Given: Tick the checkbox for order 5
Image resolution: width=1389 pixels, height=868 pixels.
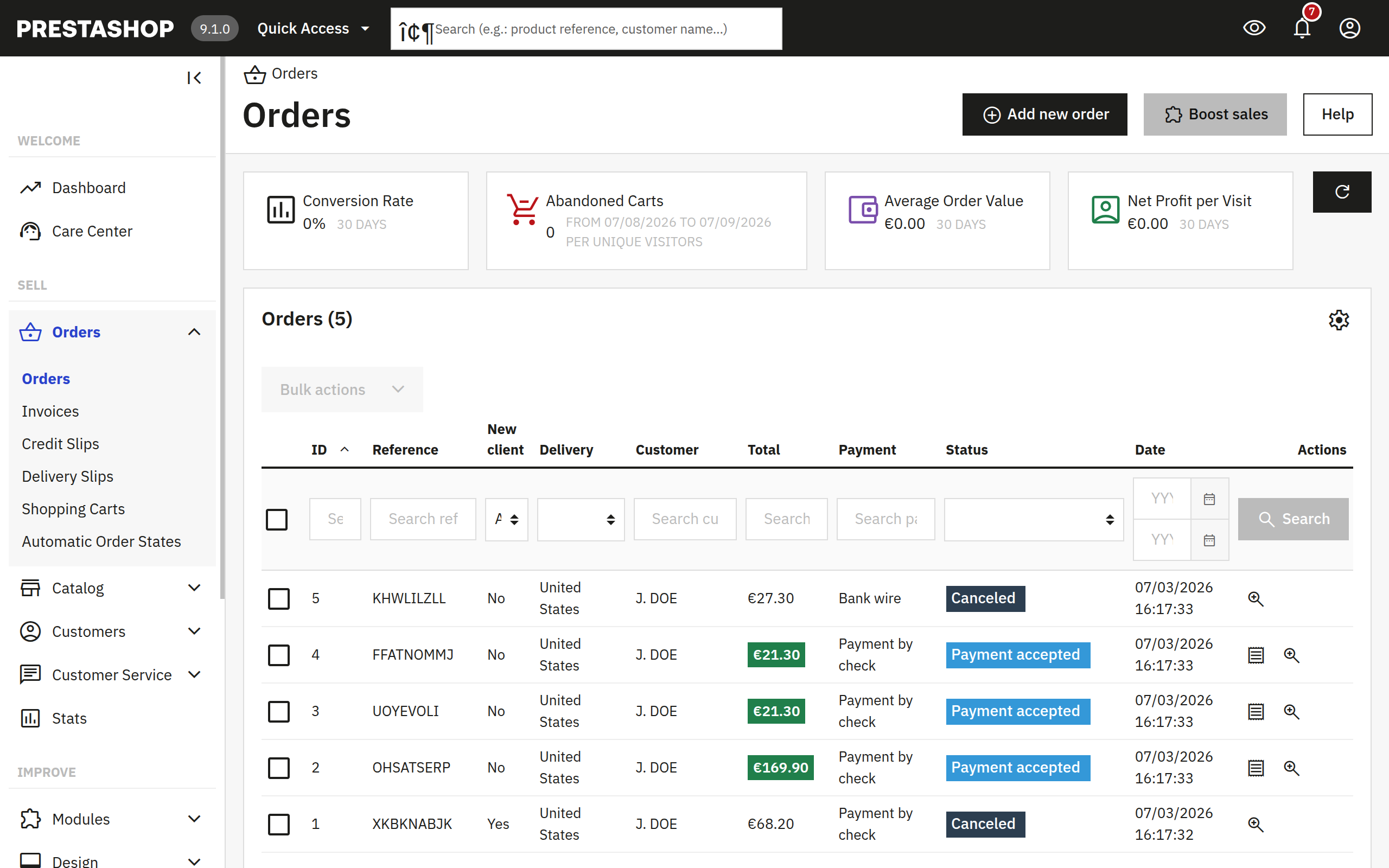Looking at the screenshot, I should tap(279, 599).
